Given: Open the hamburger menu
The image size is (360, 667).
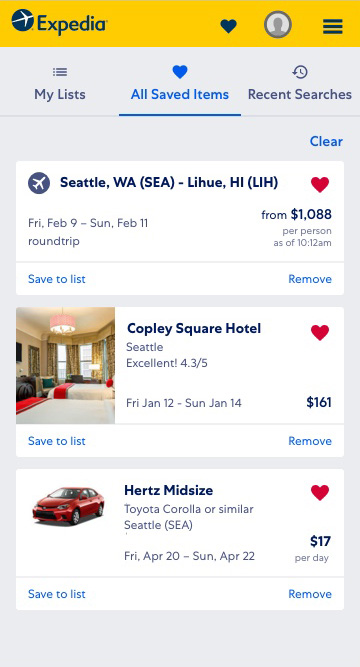Looking at the screenshot, I should point(333,26).
